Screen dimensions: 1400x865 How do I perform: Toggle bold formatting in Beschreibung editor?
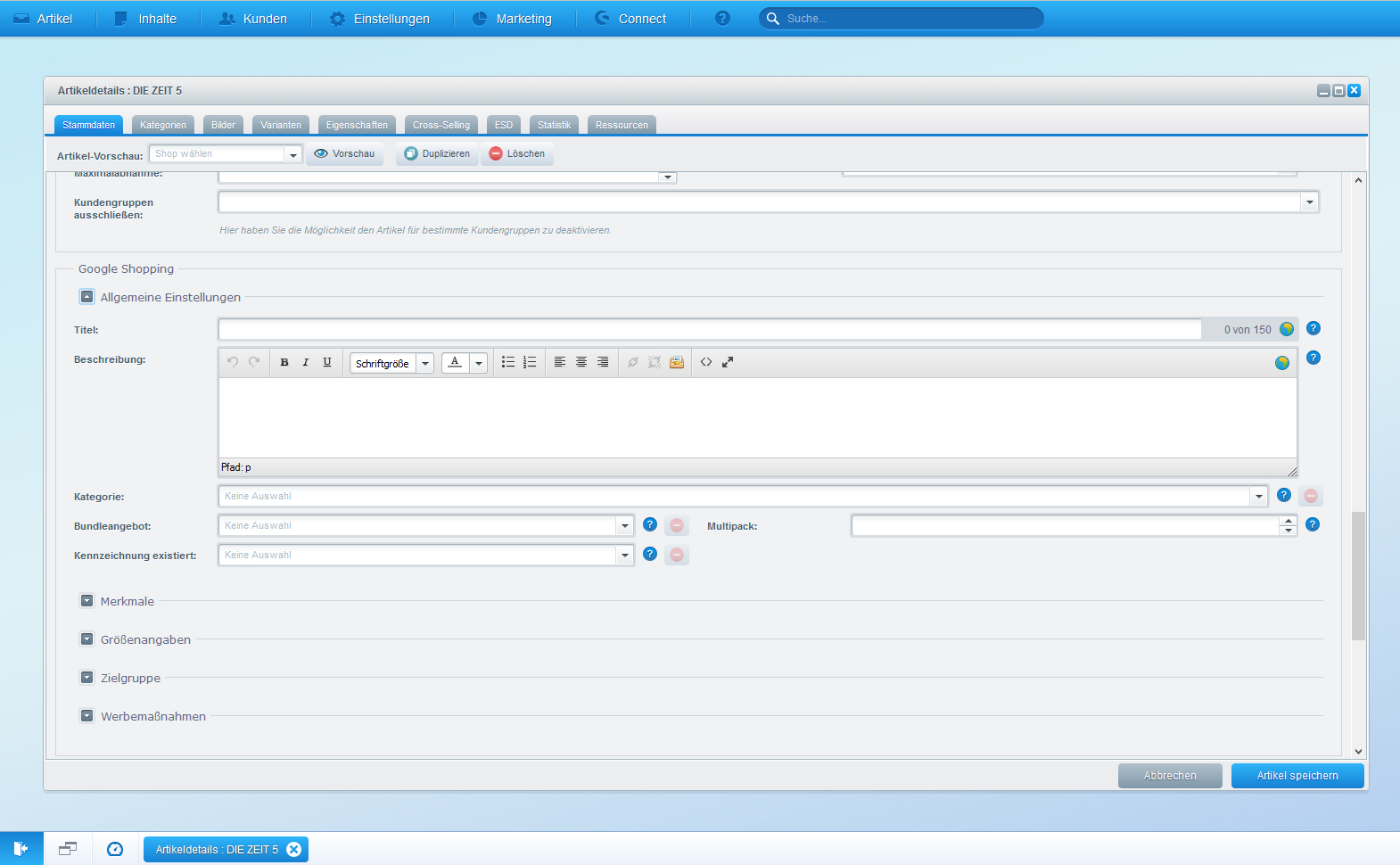284,363
